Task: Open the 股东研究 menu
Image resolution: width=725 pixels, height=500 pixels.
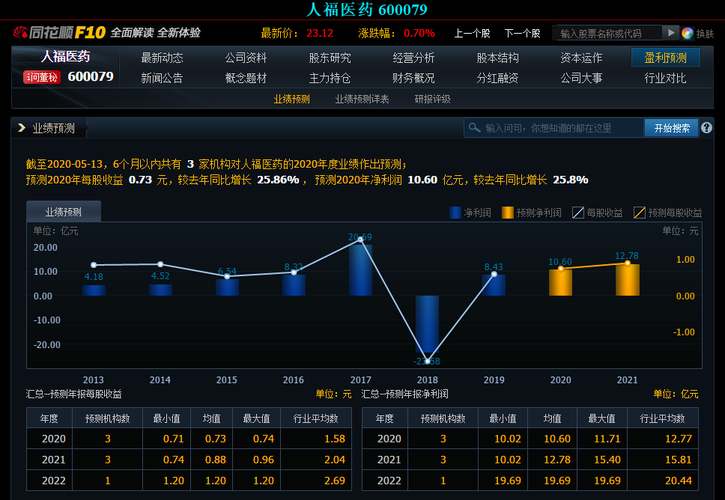Action: [x=330, y=58]
